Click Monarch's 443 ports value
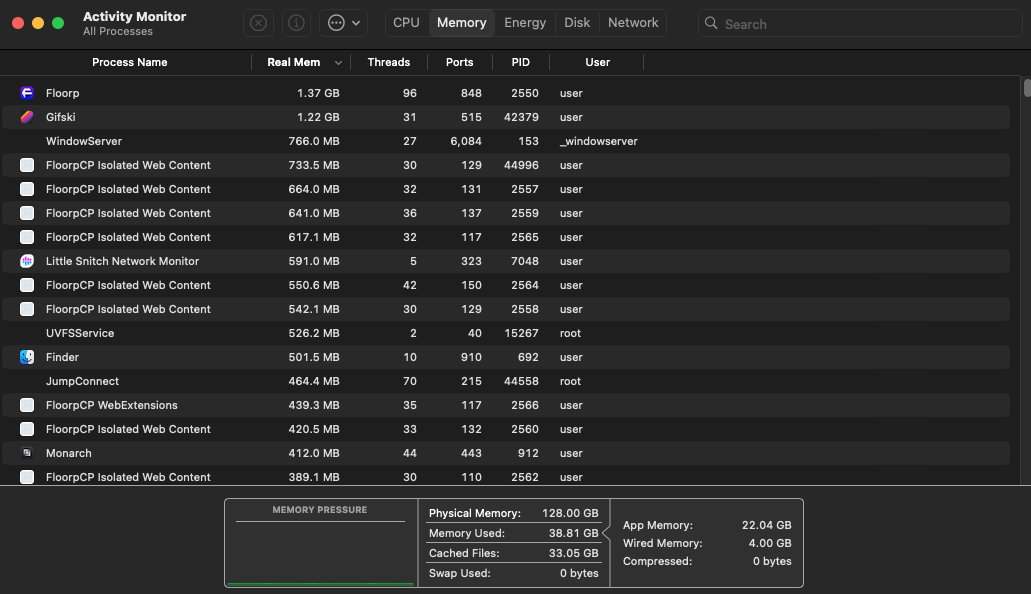This screenshot has height=594, width=1031. pos(471,453)
